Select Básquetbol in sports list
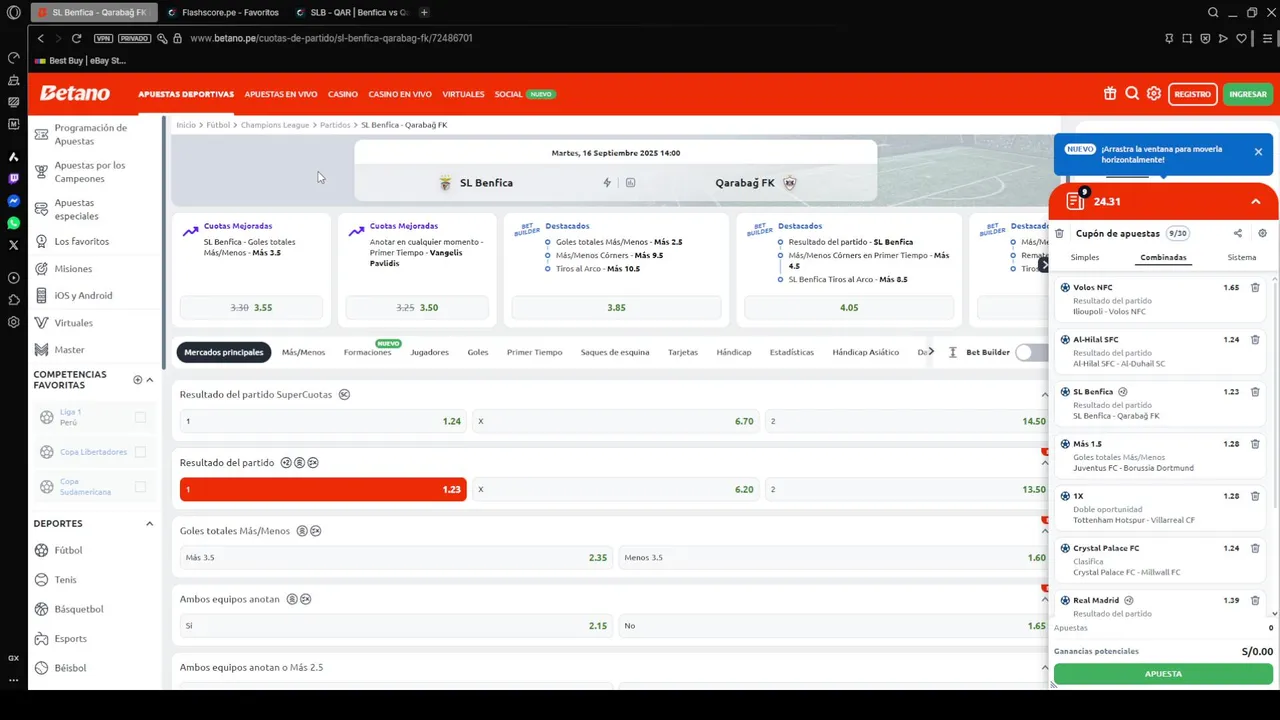Image resolution: width=1280 pixels, height=720 pixels. point(79,609)
